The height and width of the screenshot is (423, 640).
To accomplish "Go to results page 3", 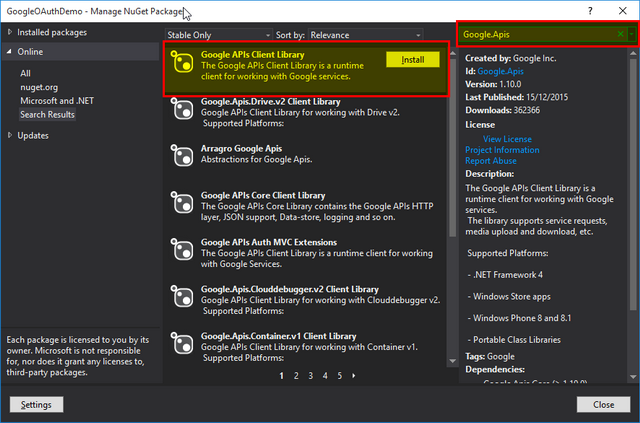I will (x=311, y=376).
